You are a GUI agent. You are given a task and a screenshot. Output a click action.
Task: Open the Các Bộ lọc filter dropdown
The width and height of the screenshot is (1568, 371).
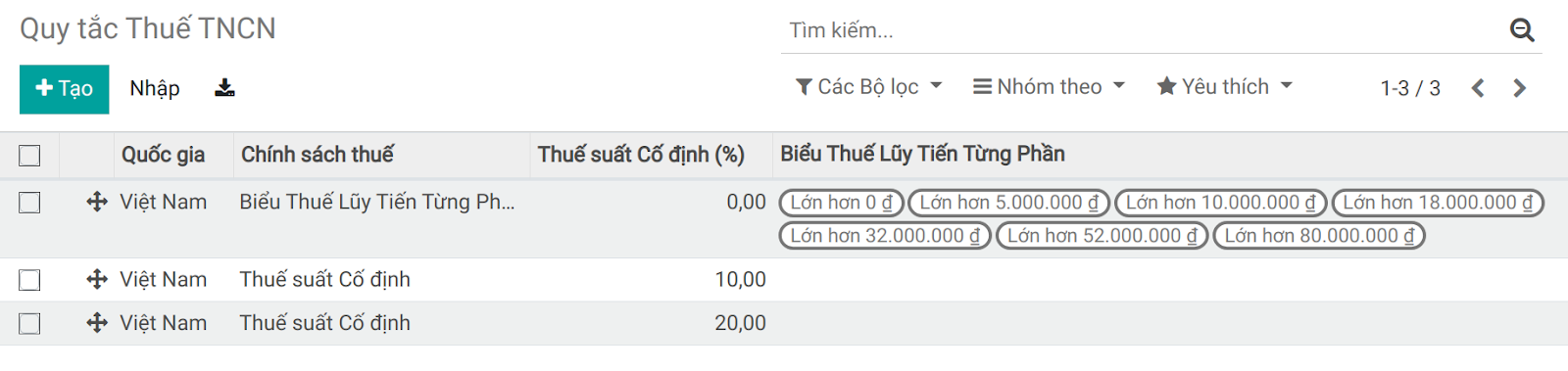(x=868, y=87)
